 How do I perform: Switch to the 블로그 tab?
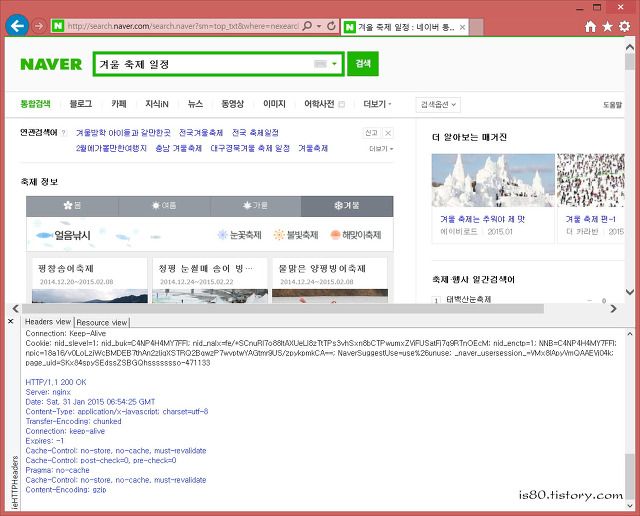tap(81, 104)
